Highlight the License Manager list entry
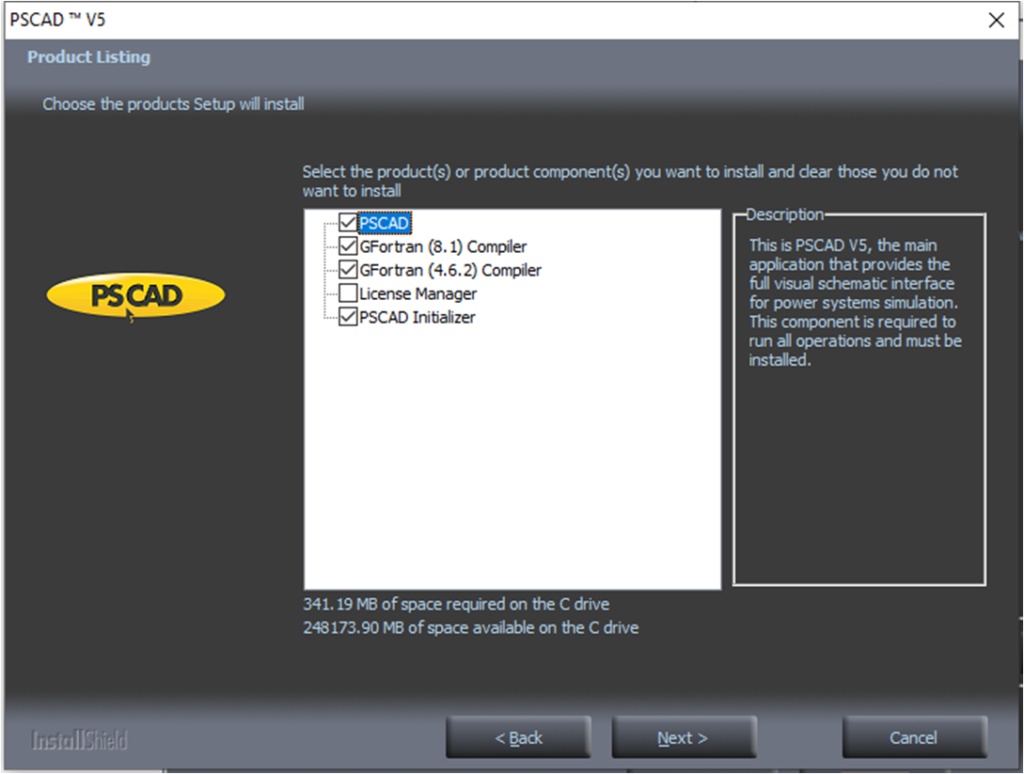This screenshot has height=774, width=1024. pyautogui.click(x=418, y=294)
